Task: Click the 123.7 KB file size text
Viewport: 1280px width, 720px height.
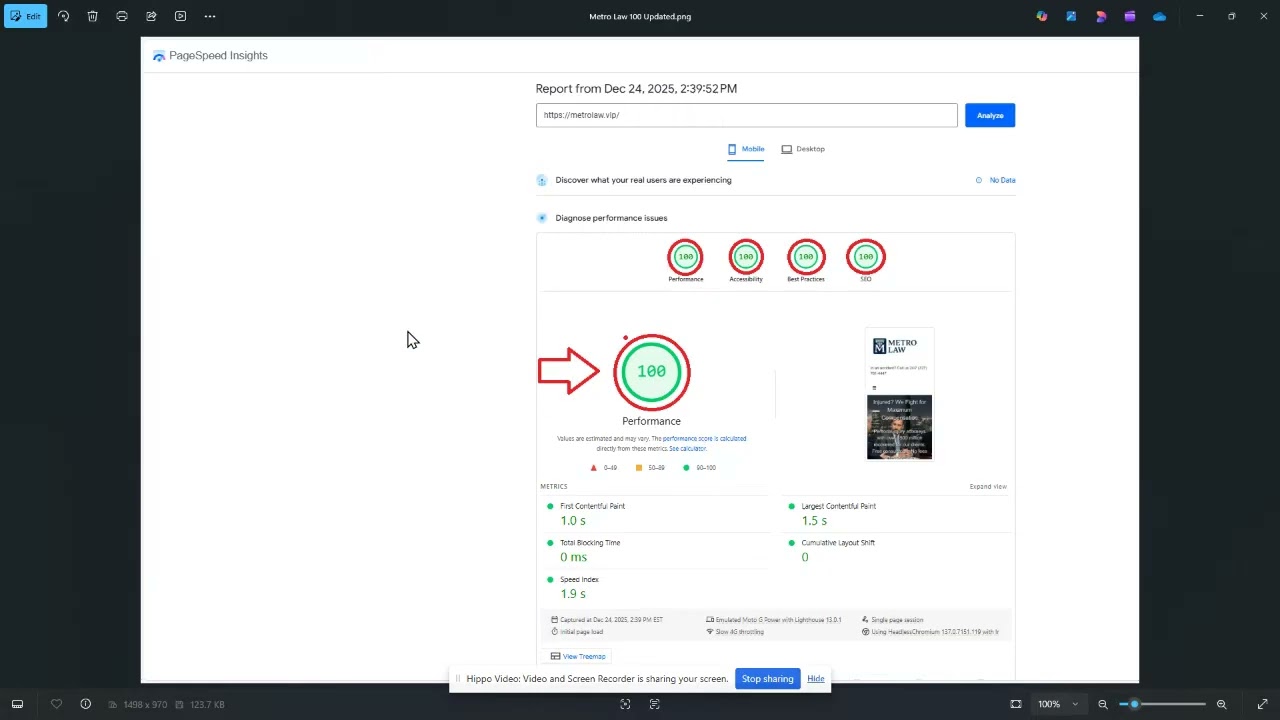Action: (207, 705)
